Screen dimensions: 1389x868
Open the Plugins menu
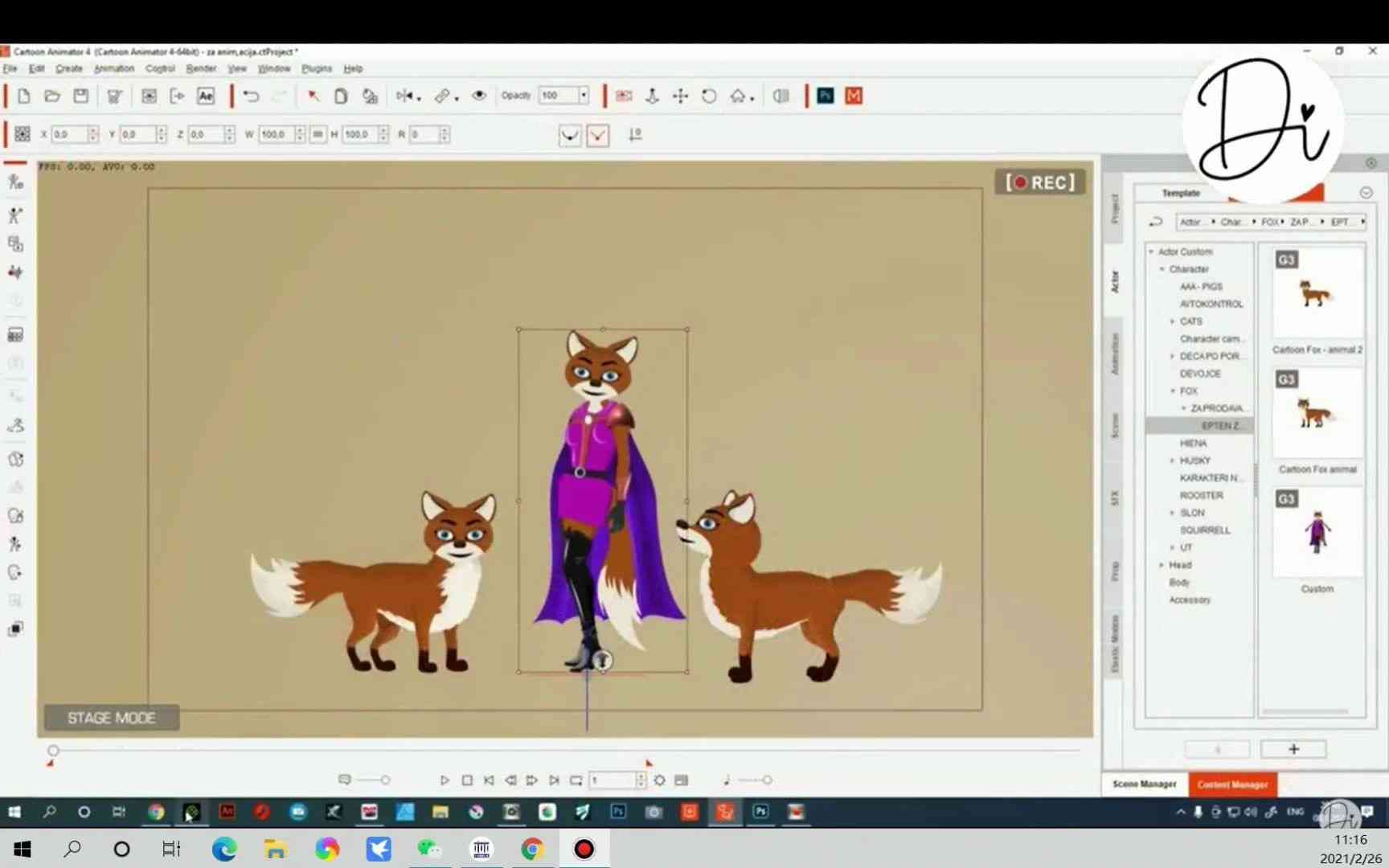[x=317, y=69]
